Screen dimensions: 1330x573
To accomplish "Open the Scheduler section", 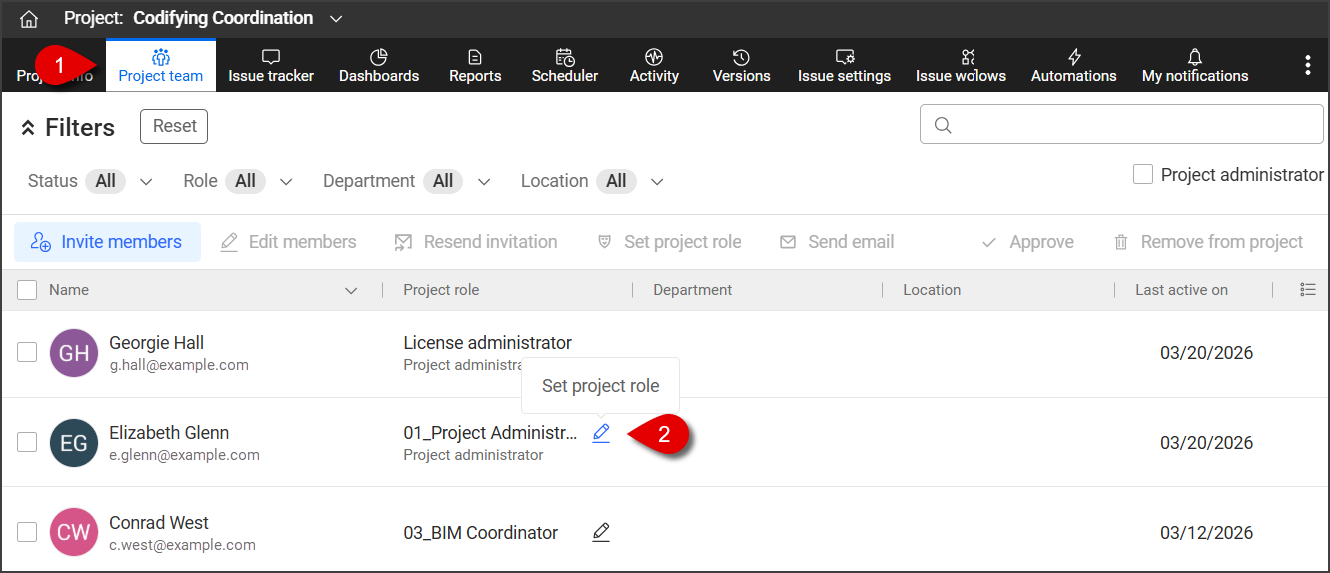I will click(x=565, y=66).
